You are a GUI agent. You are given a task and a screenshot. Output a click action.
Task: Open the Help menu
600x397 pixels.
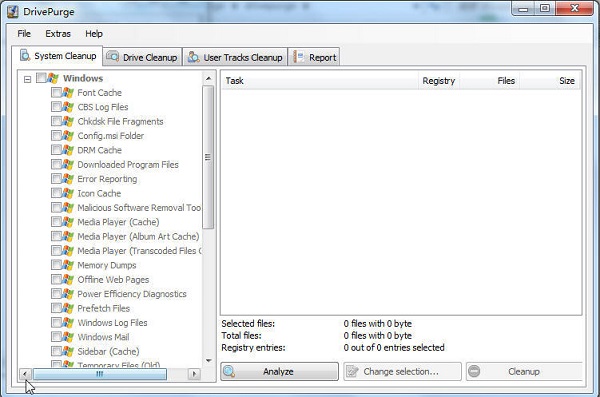pyautogui.click(x=94, y=34)
